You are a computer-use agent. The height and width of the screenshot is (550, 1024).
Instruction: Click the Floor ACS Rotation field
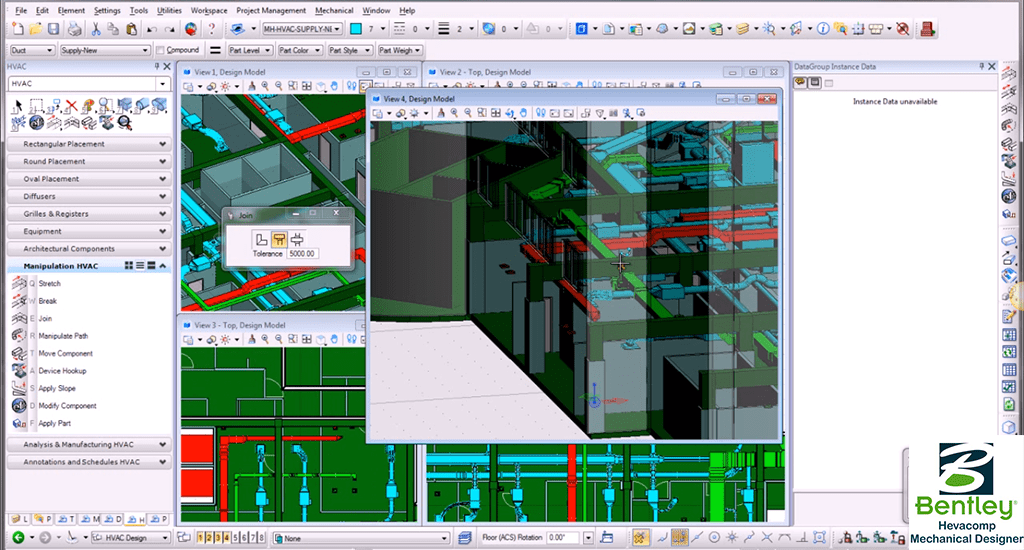tap(564, 538)
